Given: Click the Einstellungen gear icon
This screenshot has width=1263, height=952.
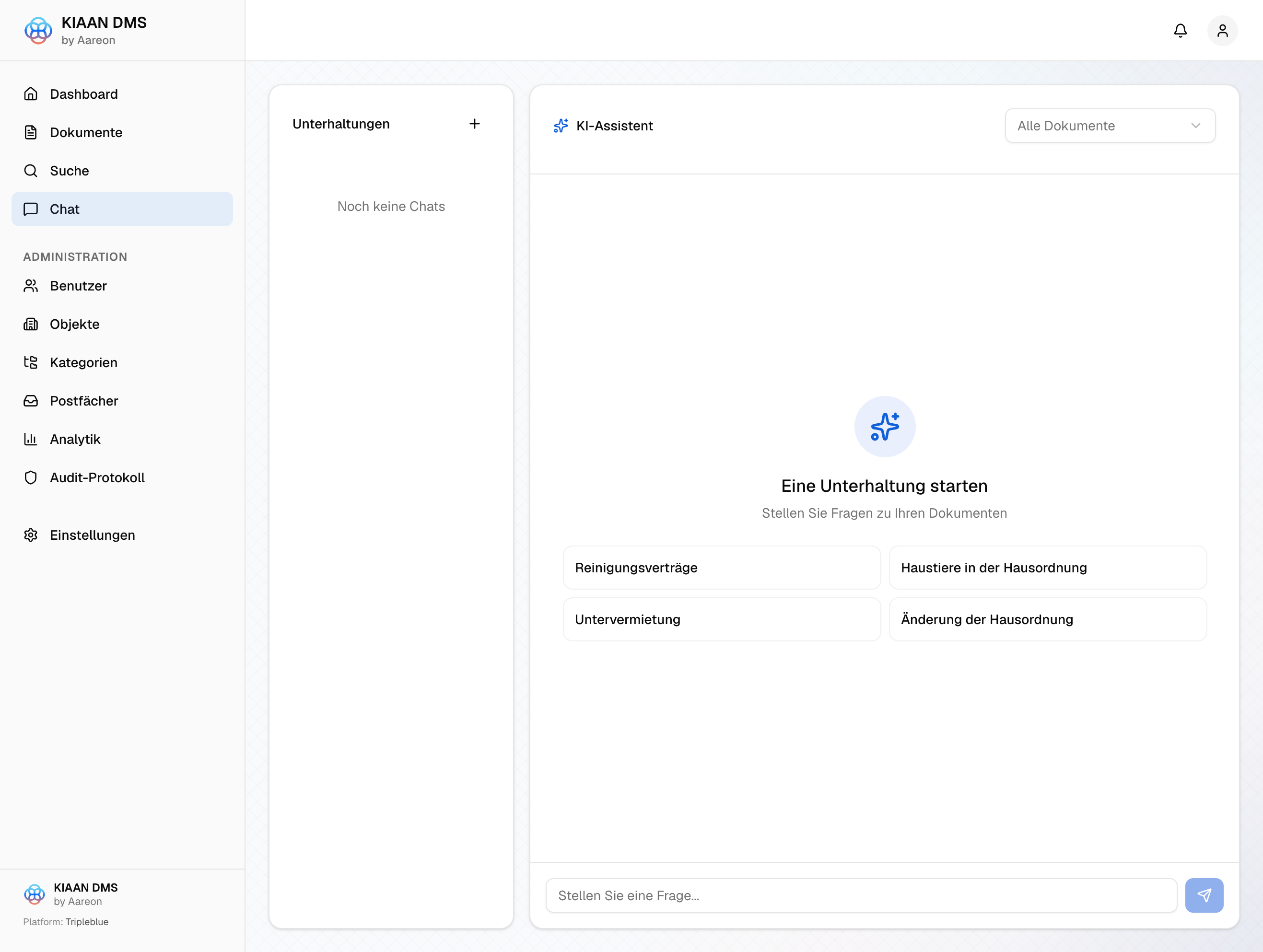Looking at the screenshot, I should (x=31, y=535).
